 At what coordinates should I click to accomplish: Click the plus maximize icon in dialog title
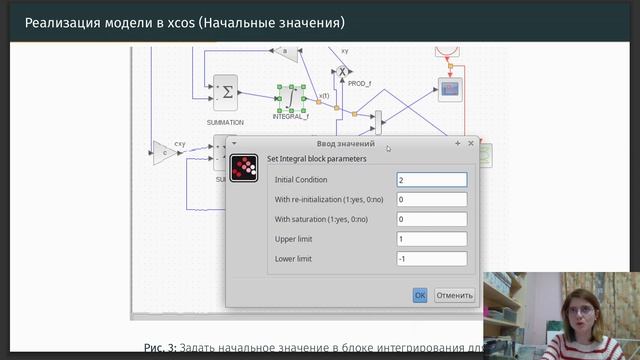[458, 143]
